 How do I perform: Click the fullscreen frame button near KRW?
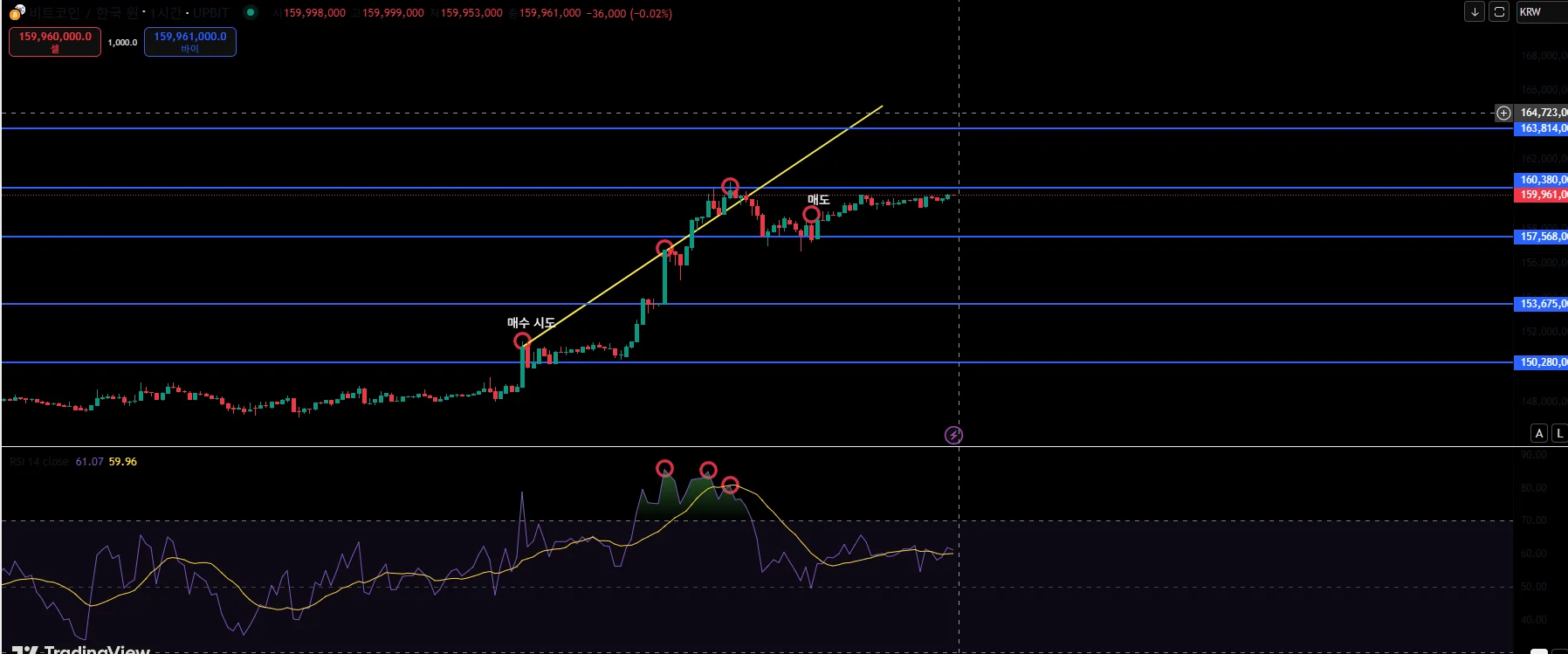1499,12
